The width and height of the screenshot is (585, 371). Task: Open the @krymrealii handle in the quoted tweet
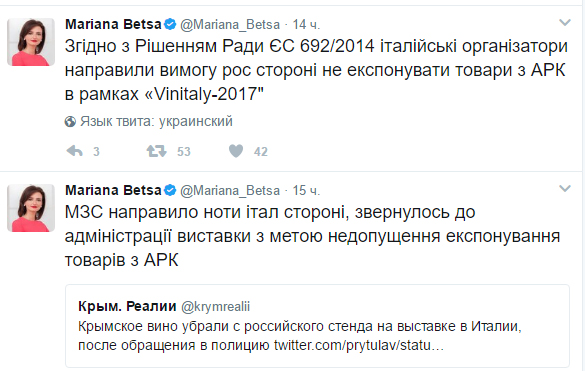(x=215, y=306)
